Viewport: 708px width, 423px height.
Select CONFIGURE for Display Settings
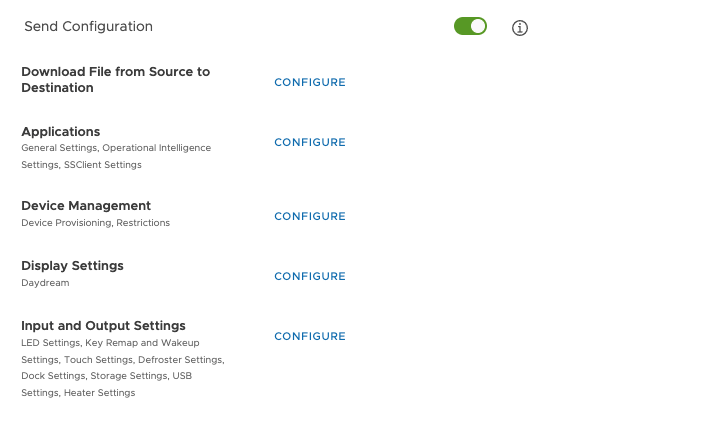(310, 276)
